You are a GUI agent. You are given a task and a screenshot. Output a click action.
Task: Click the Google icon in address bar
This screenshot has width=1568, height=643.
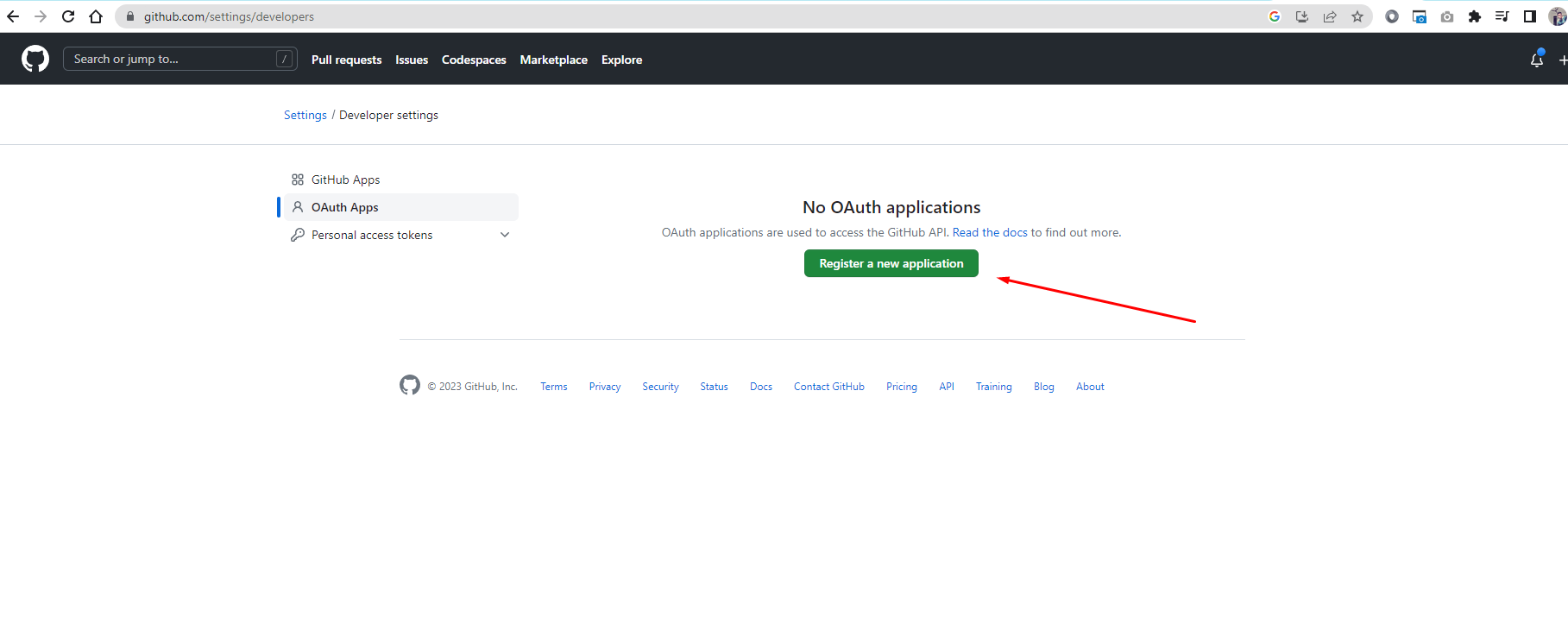coord(1275,16)
